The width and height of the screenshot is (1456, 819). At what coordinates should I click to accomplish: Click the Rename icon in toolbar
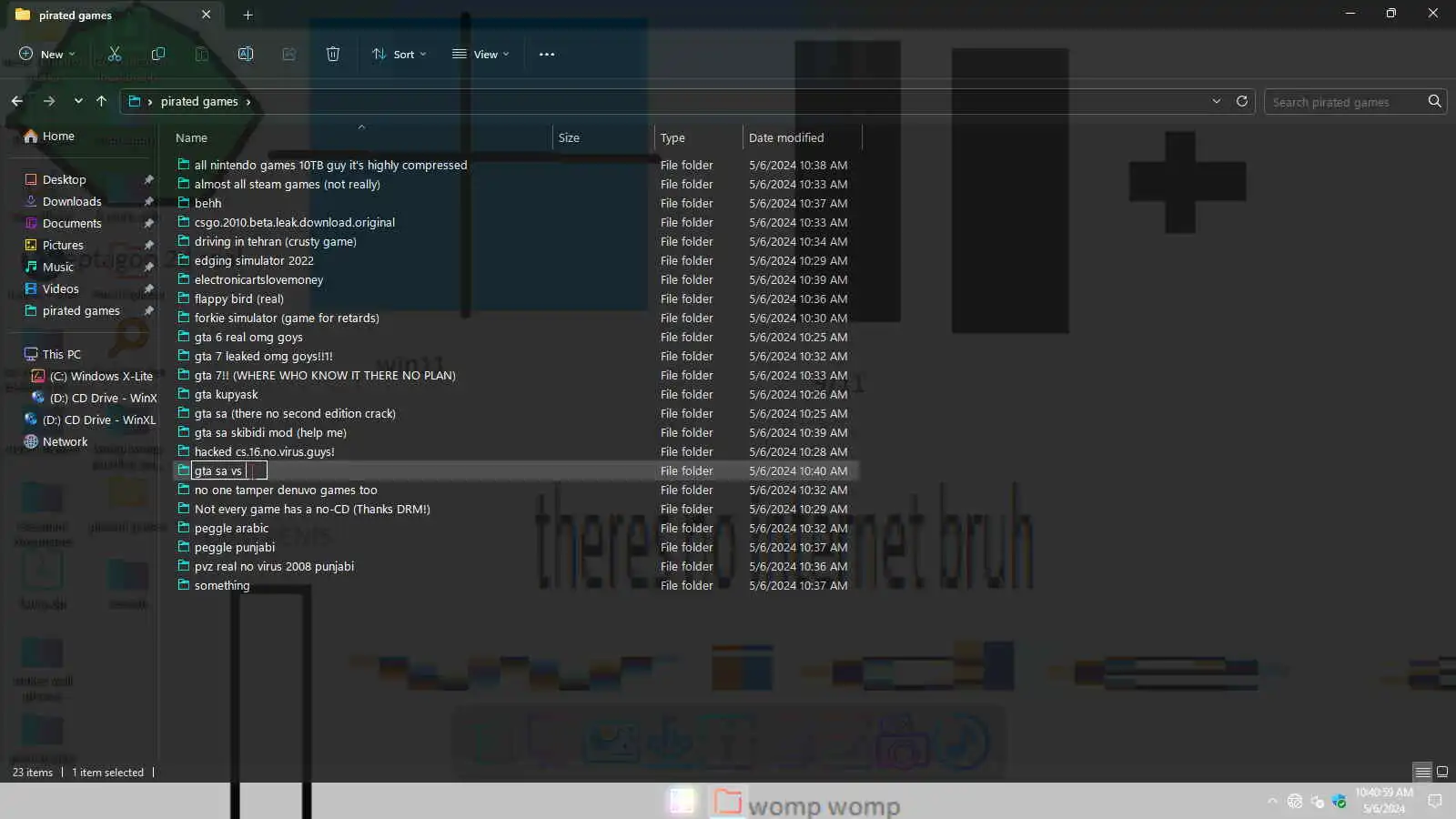246,54
